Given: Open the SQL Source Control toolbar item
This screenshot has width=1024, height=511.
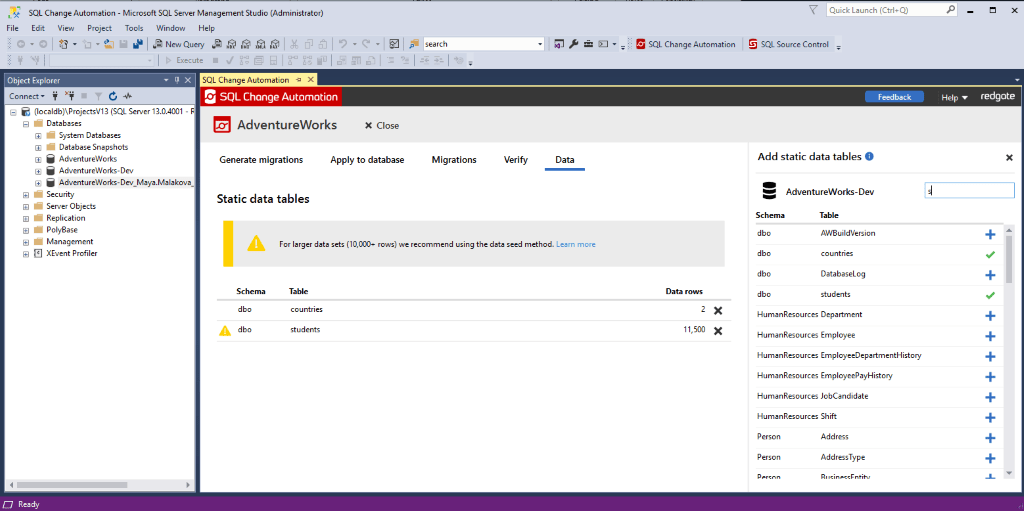Looking at the screenshot, I should [x=788, y=44].
